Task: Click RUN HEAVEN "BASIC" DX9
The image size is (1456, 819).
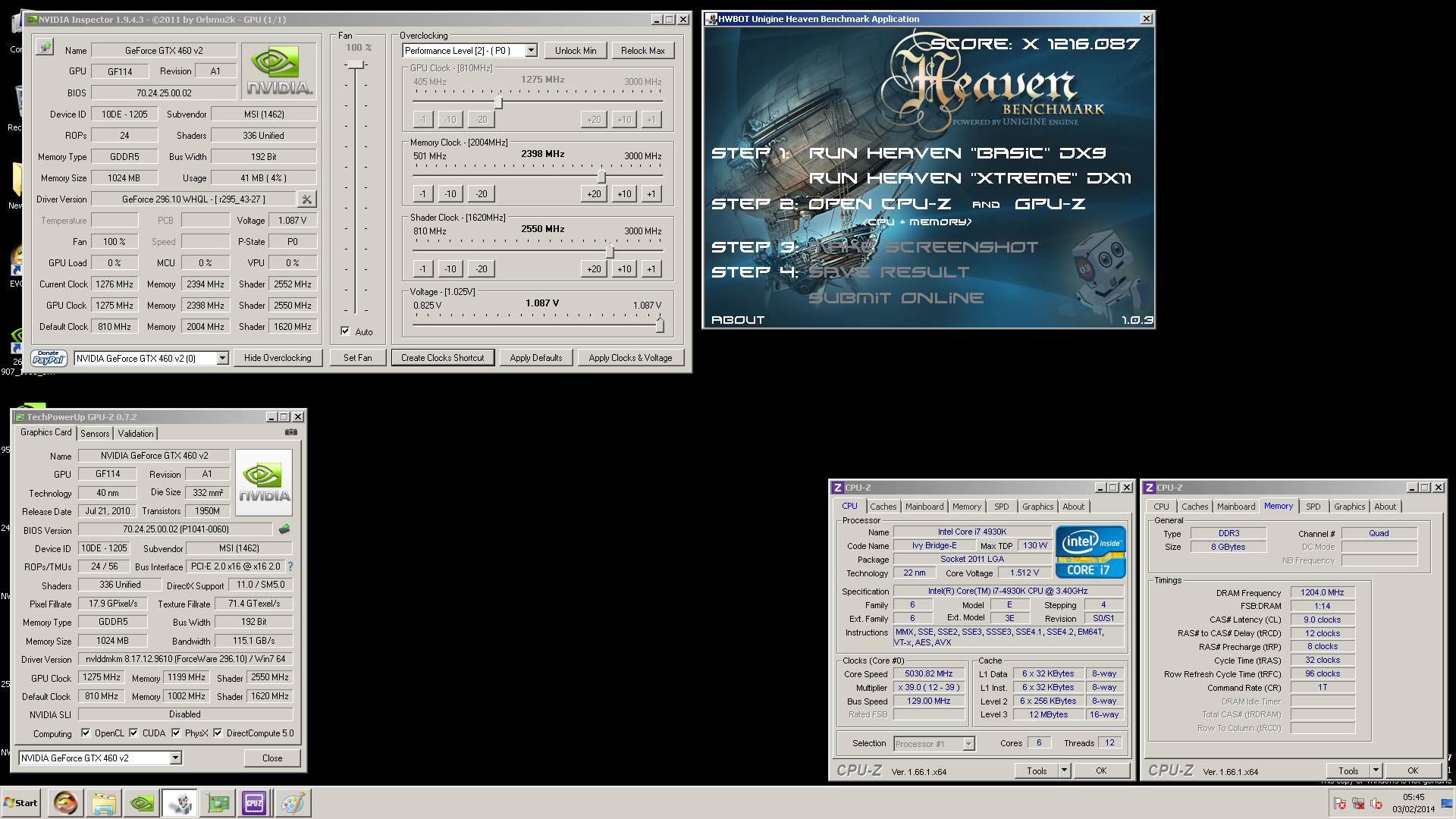Action: tap(957, 153)
